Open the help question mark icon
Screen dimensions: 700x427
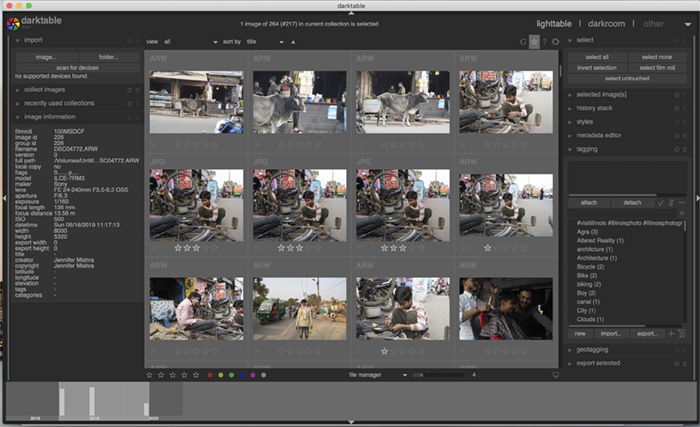click(544, 42)
